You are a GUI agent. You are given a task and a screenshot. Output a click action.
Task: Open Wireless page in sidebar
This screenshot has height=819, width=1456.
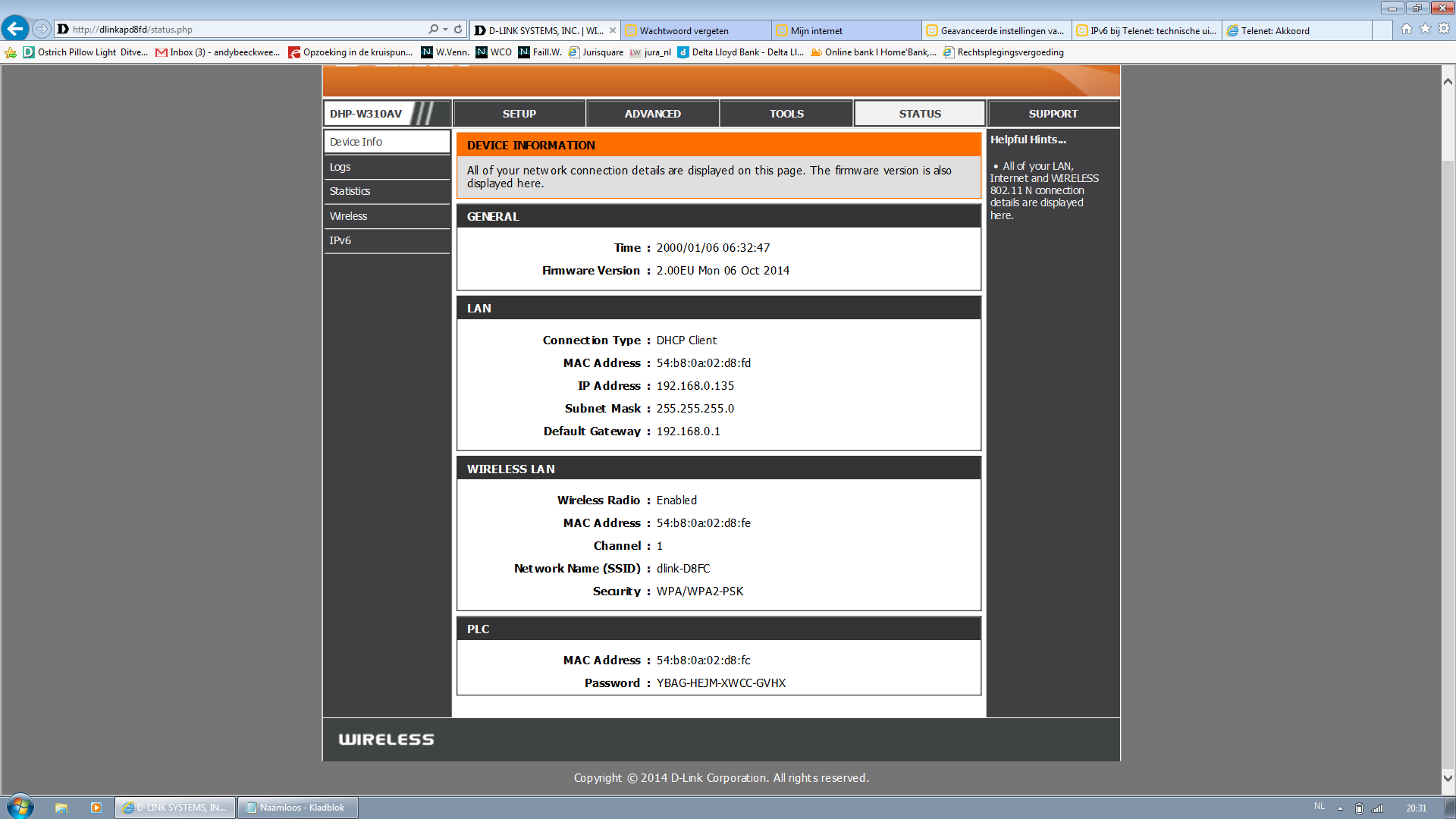coord(387,216)
